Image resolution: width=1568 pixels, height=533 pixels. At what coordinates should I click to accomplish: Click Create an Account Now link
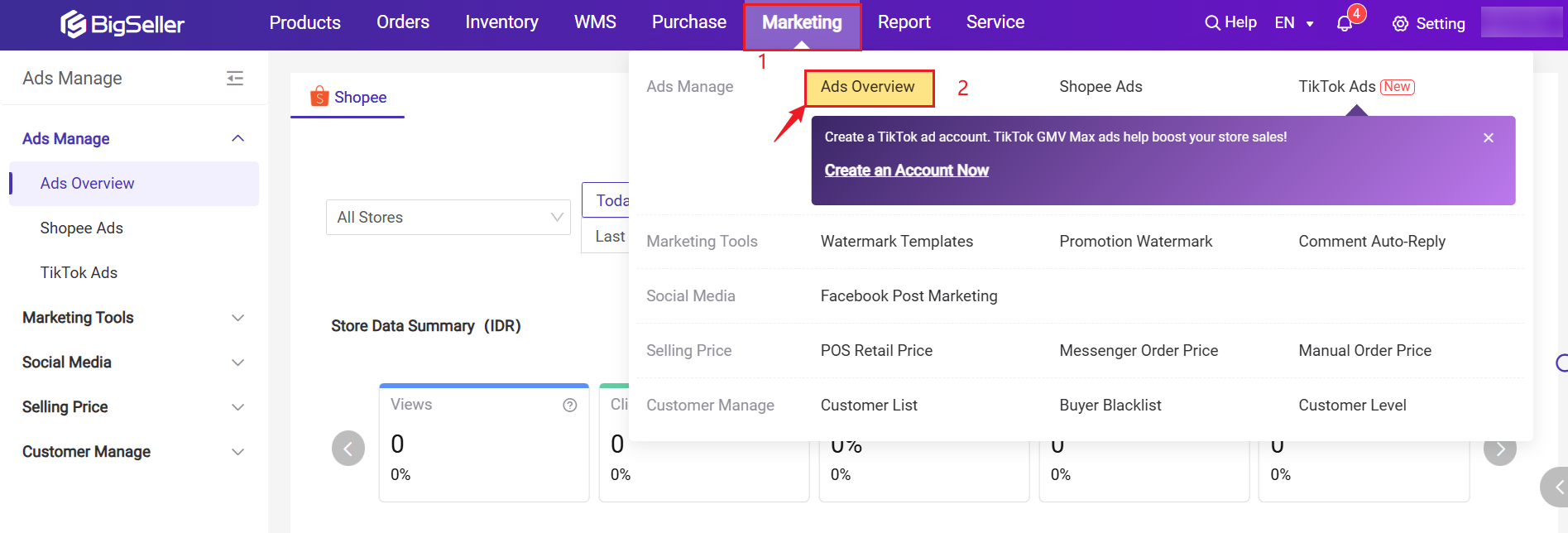pos(906,170)
